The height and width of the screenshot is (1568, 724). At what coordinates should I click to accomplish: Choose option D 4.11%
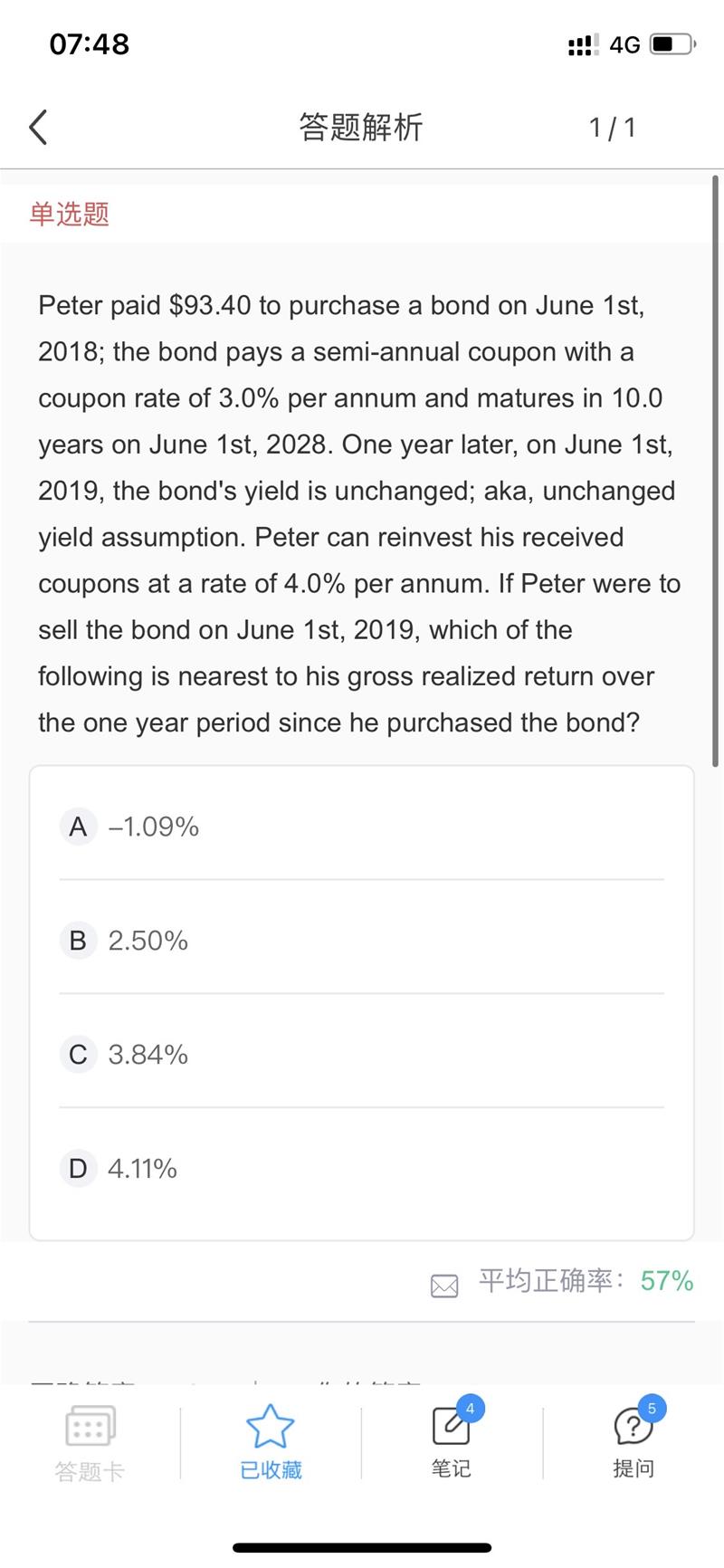pos(142,1169)
